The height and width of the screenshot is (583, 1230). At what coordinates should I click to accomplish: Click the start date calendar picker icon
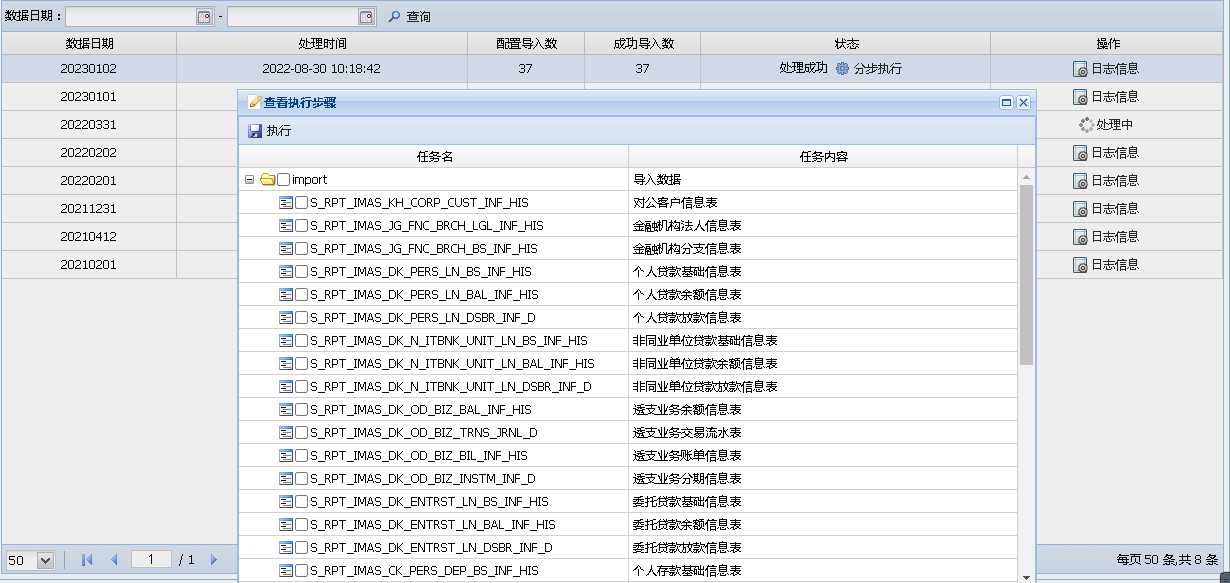204,17
